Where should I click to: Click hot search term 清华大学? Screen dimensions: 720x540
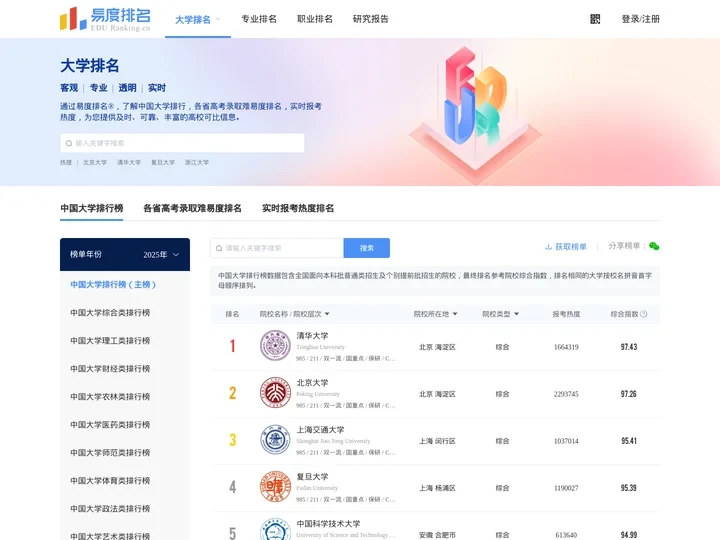[x=129, y=163]
